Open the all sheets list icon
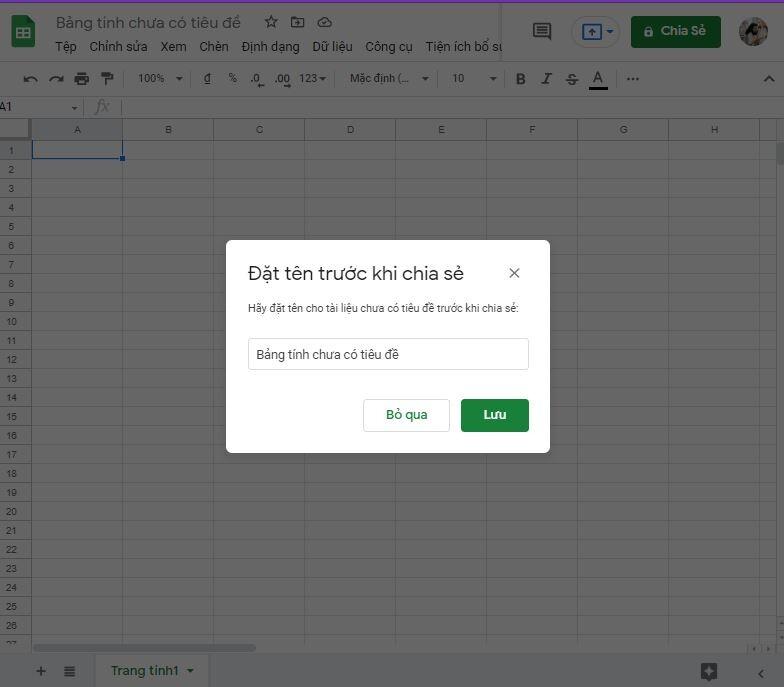This screenshot has height=687, width=784. click(70, 671)
